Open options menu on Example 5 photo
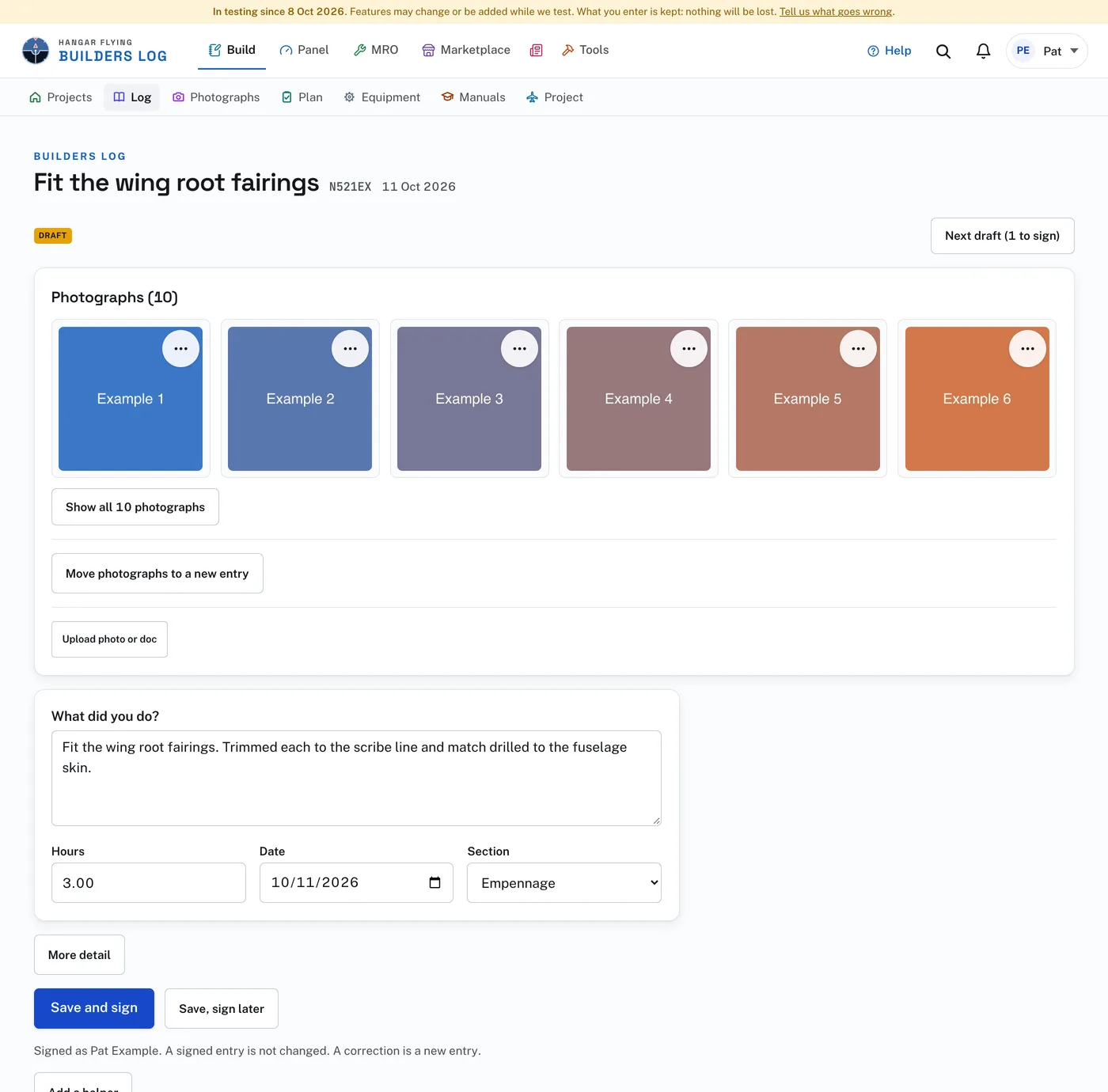 tap(858, 349)
